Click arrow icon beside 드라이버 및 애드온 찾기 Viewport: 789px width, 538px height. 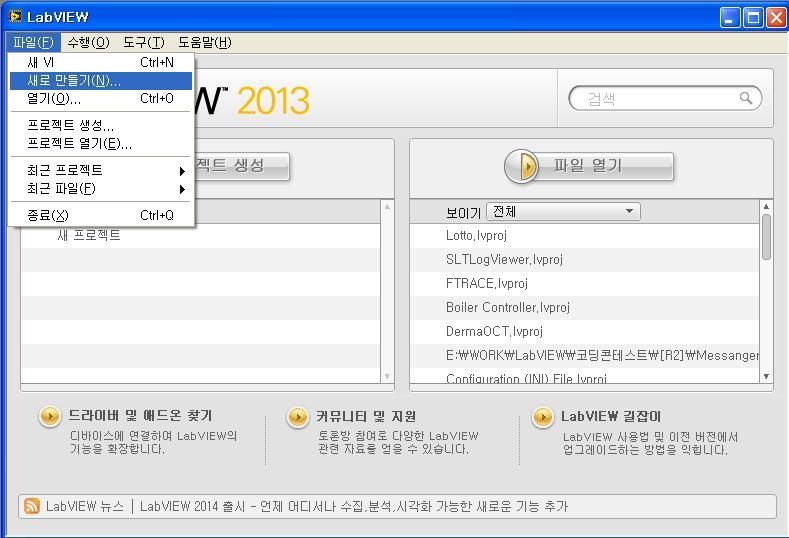[50, 417]
